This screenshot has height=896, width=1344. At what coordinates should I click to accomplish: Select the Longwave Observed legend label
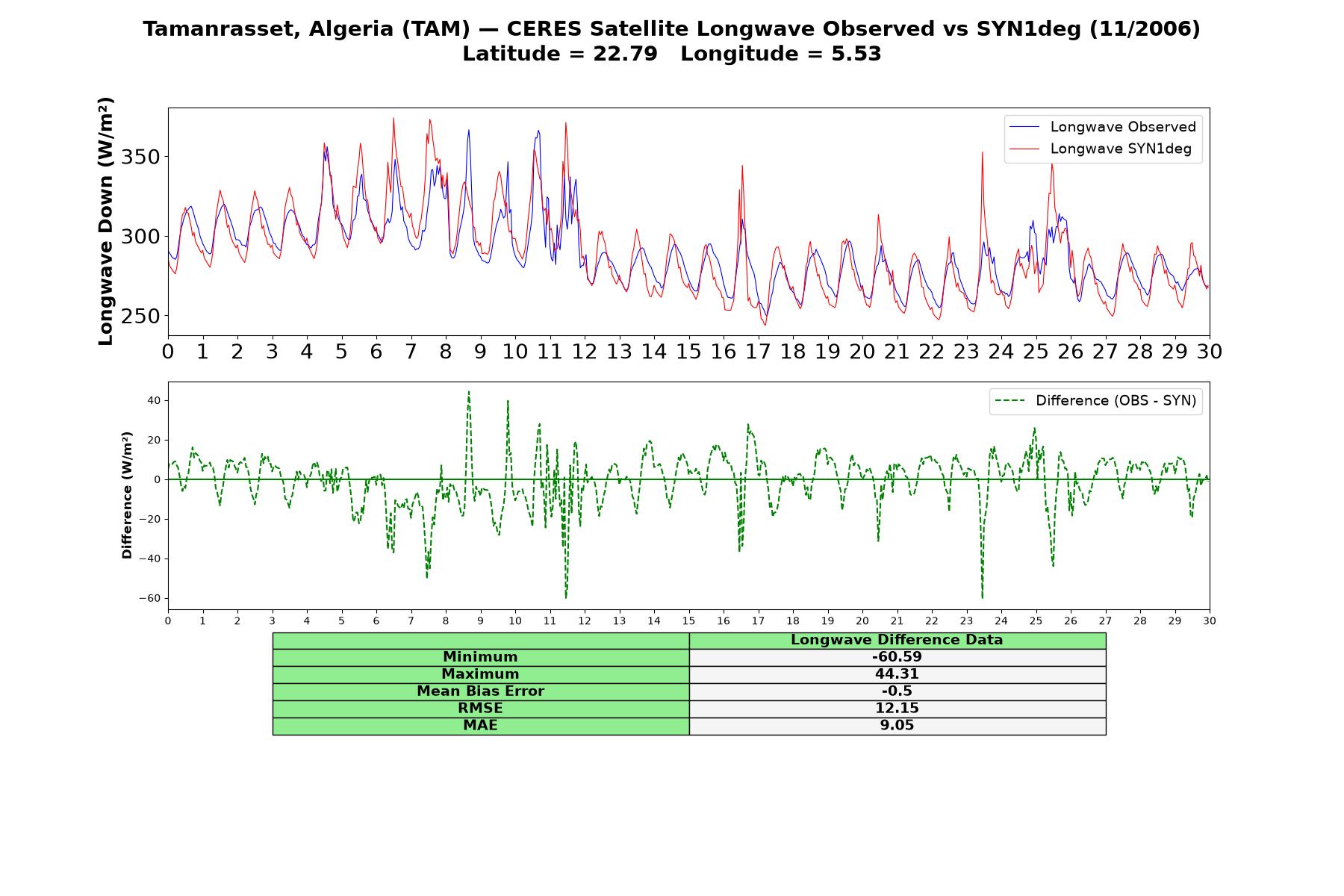coord(1123,127)
